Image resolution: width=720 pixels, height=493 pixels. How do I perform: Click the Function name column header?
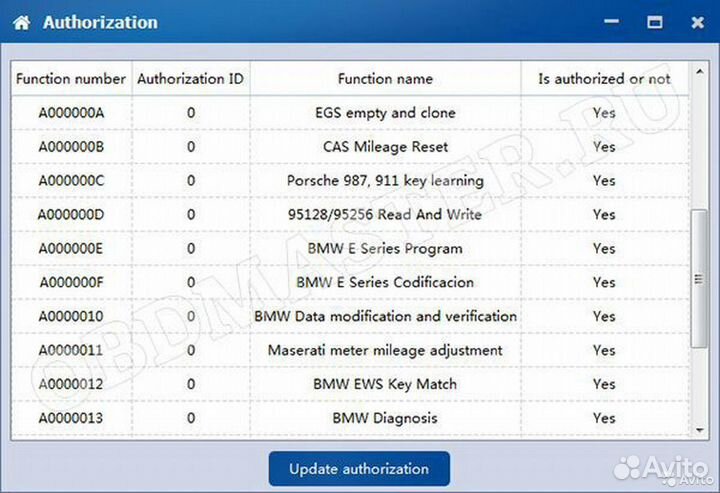(385, 79)
